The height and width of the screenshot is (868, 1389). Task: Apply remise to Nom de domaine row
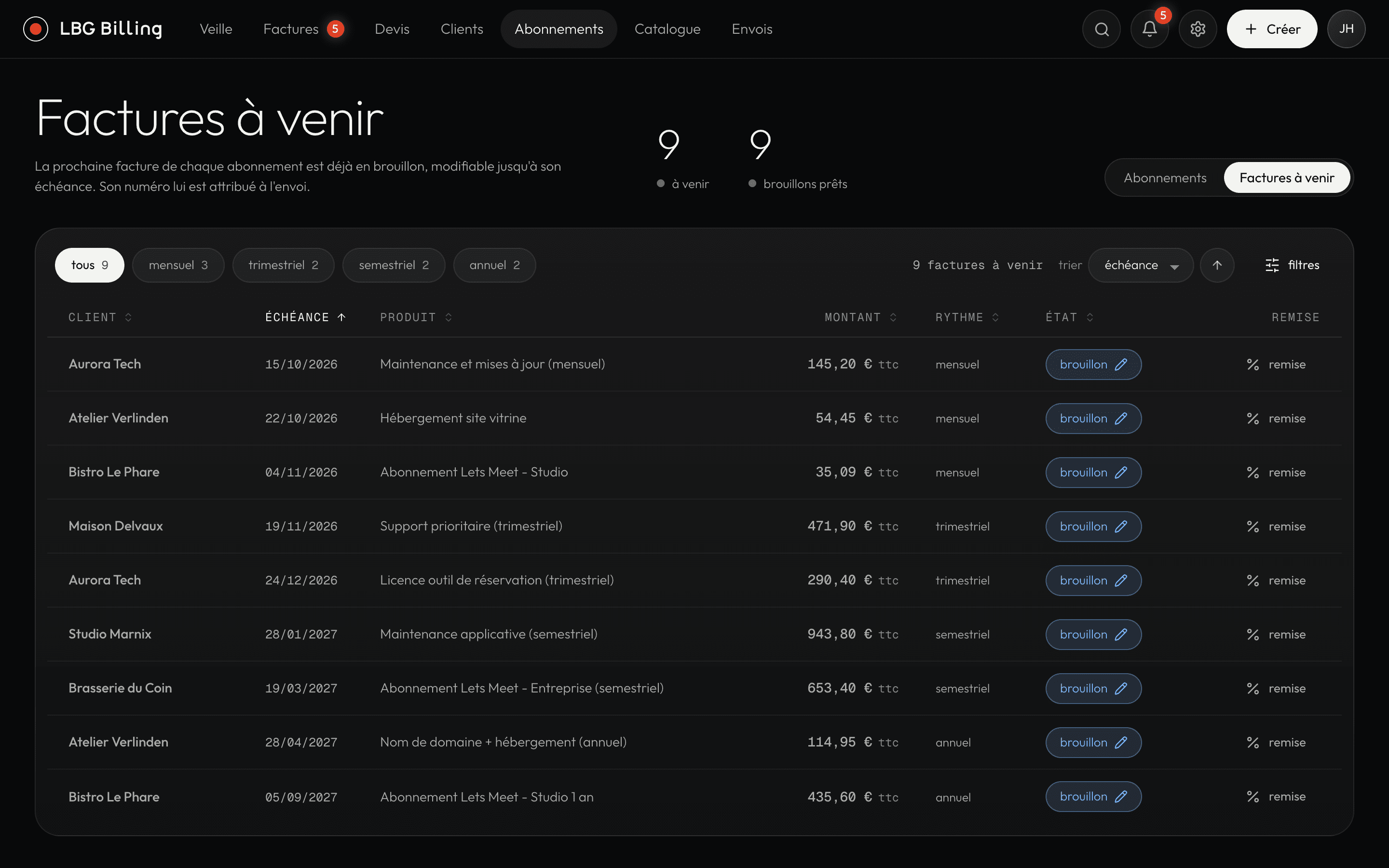(x=1277, y=742)
